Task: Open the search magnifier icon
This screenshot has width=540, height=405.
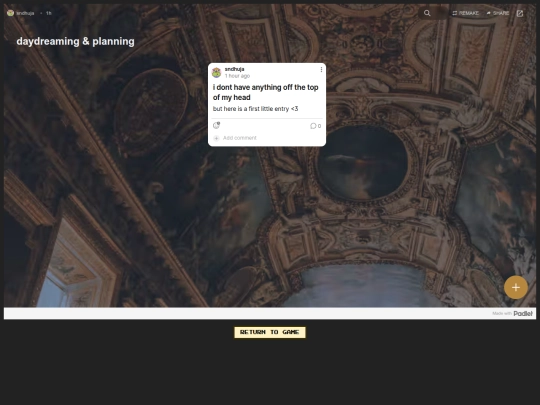Action: (x=427, y=13)
